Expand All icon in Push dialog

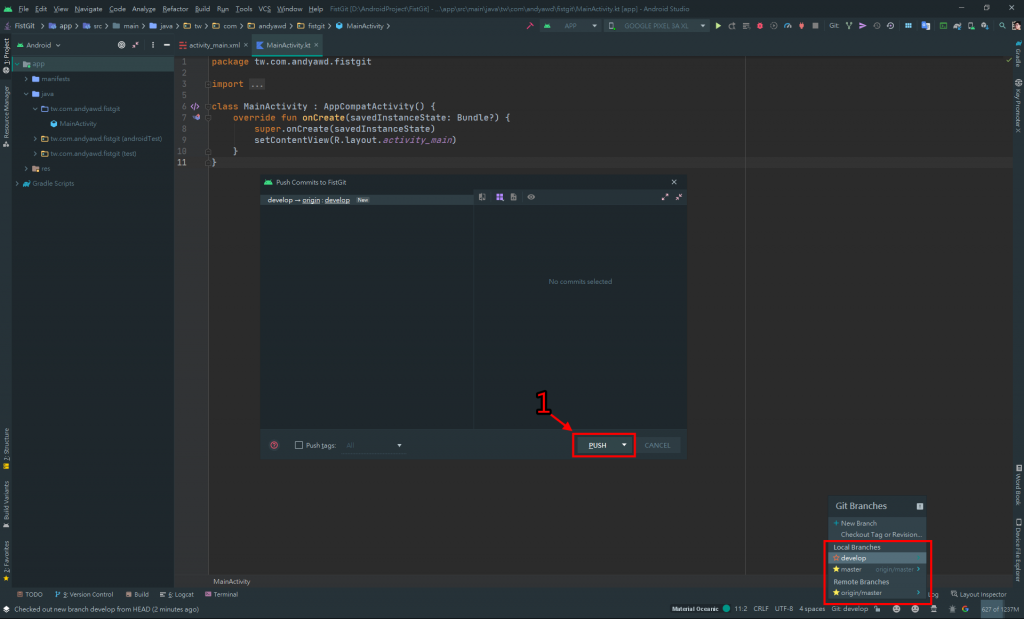[x=665, y=197]
